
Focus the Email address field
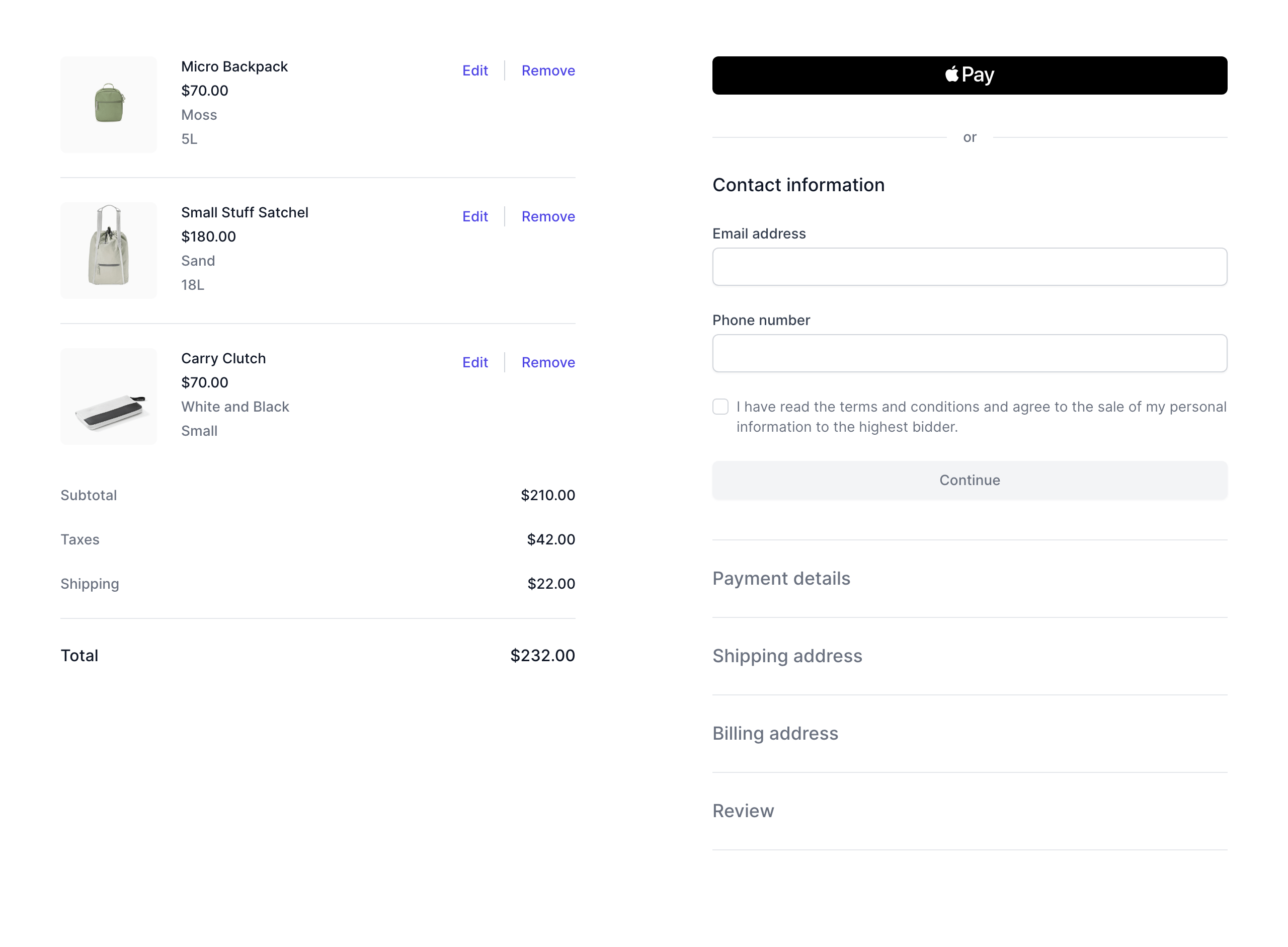[x=970, y=267]
